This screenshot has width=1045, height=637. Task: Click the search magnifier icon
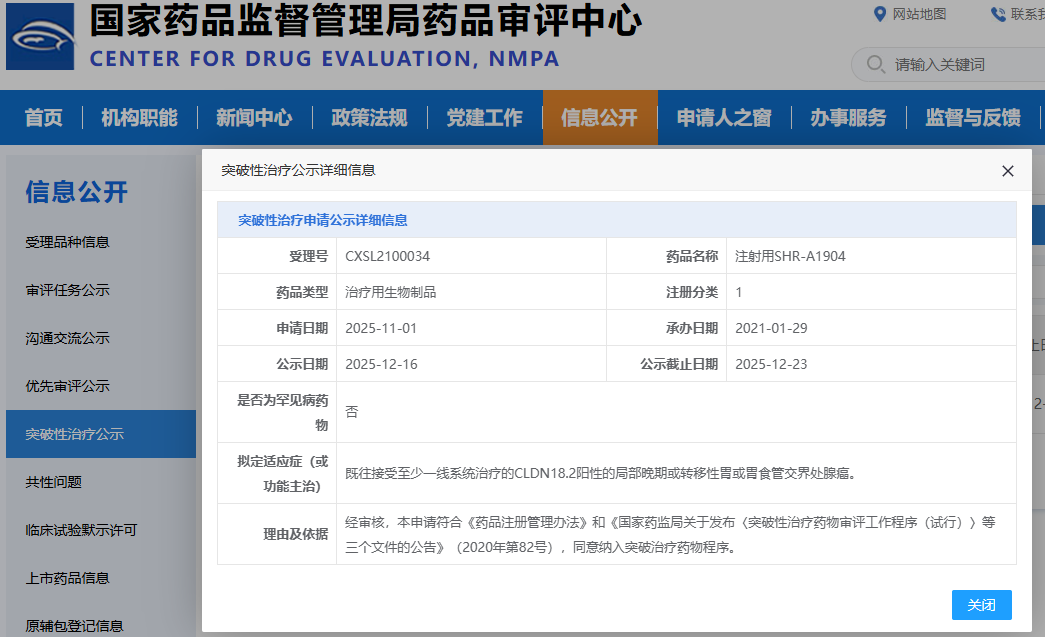[x=876, y=64]
